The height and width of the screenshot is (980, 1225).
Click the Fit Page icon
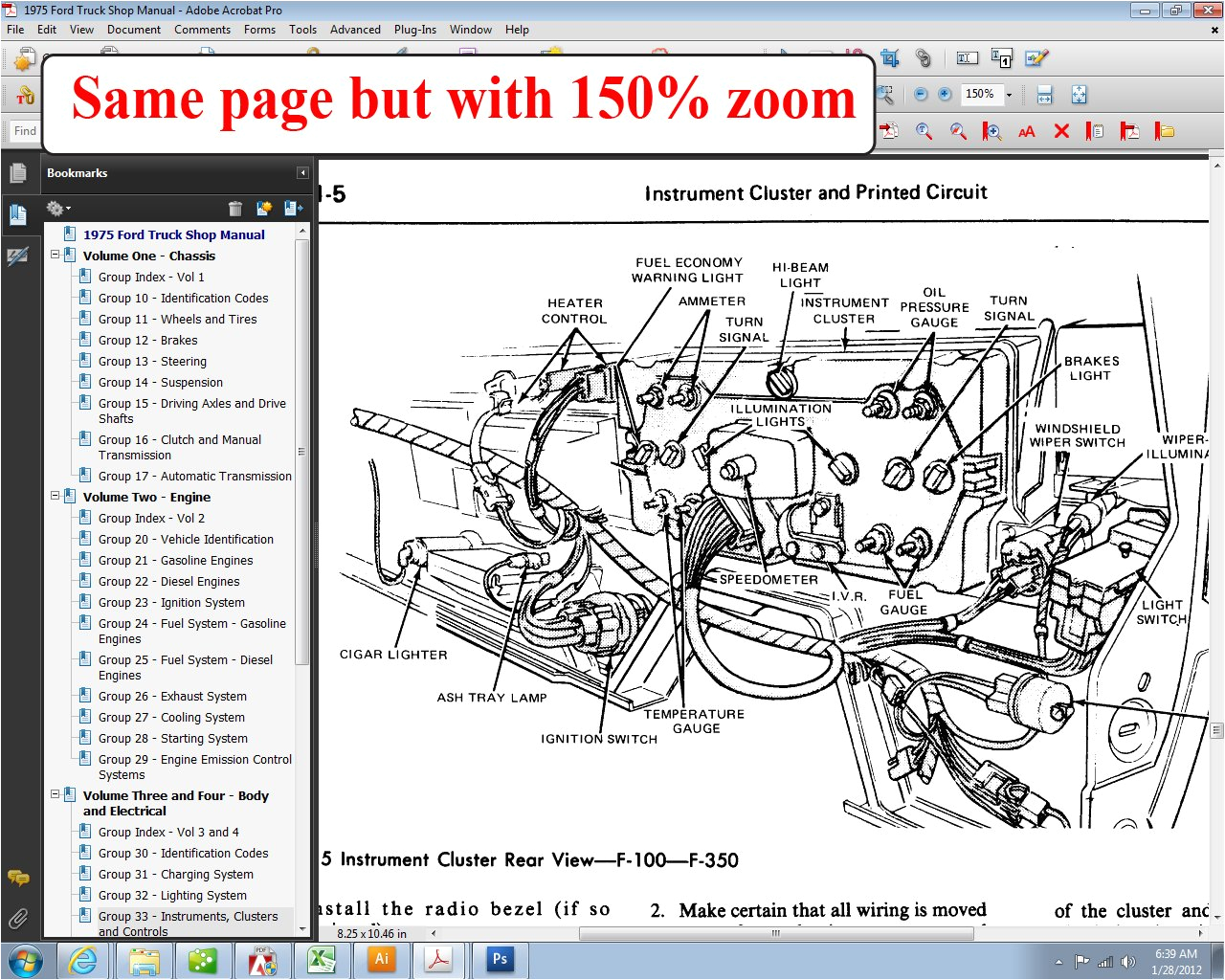click(x=1079, y=94)
